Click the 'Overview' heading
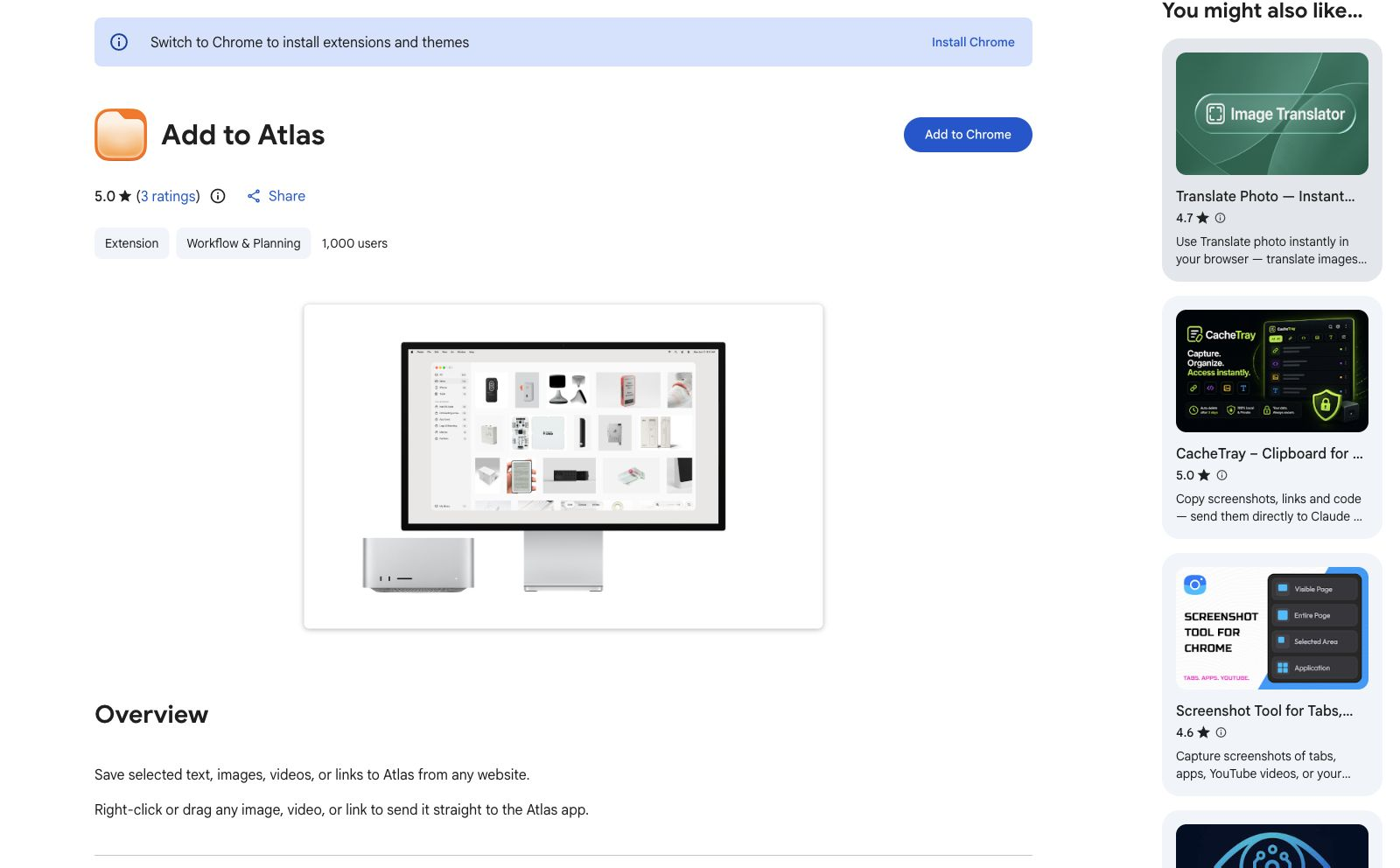 [x=151, y=714]
